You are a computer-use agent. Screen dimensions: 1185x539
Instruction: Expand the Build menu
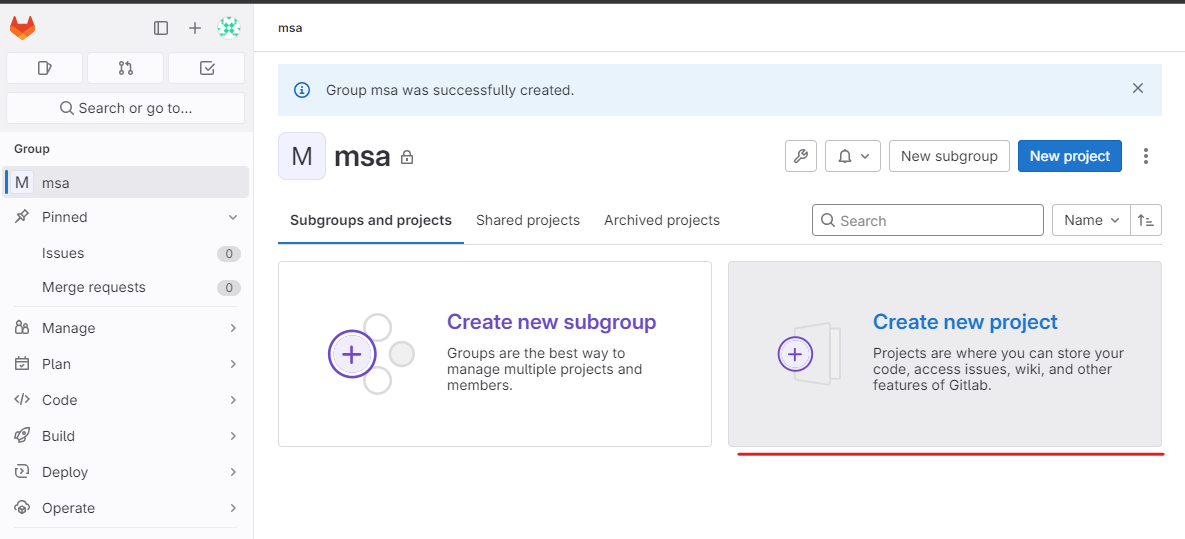click(126, 436)
